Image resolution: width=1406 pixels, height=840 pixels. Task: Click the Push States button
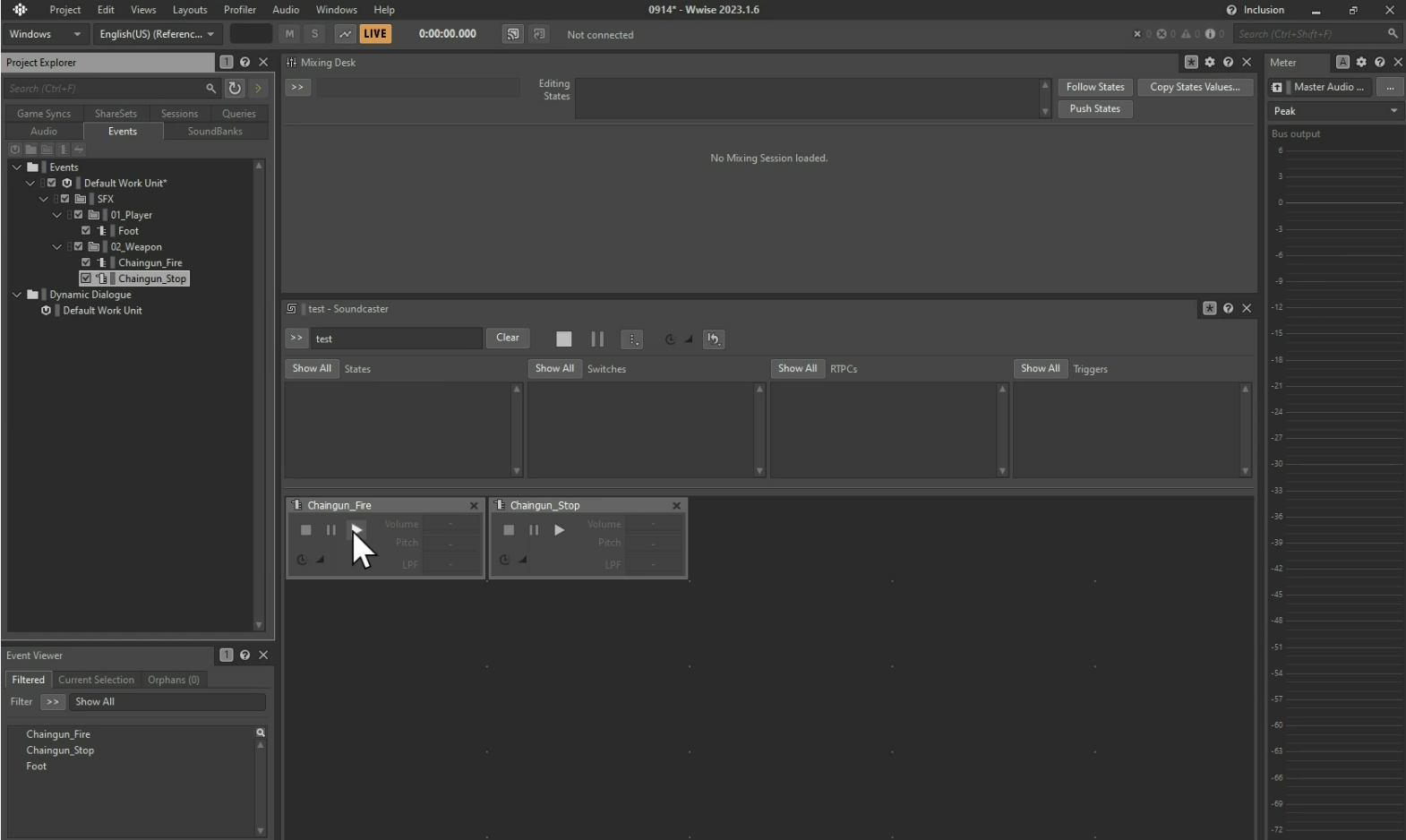click(x=1095, y=108)
